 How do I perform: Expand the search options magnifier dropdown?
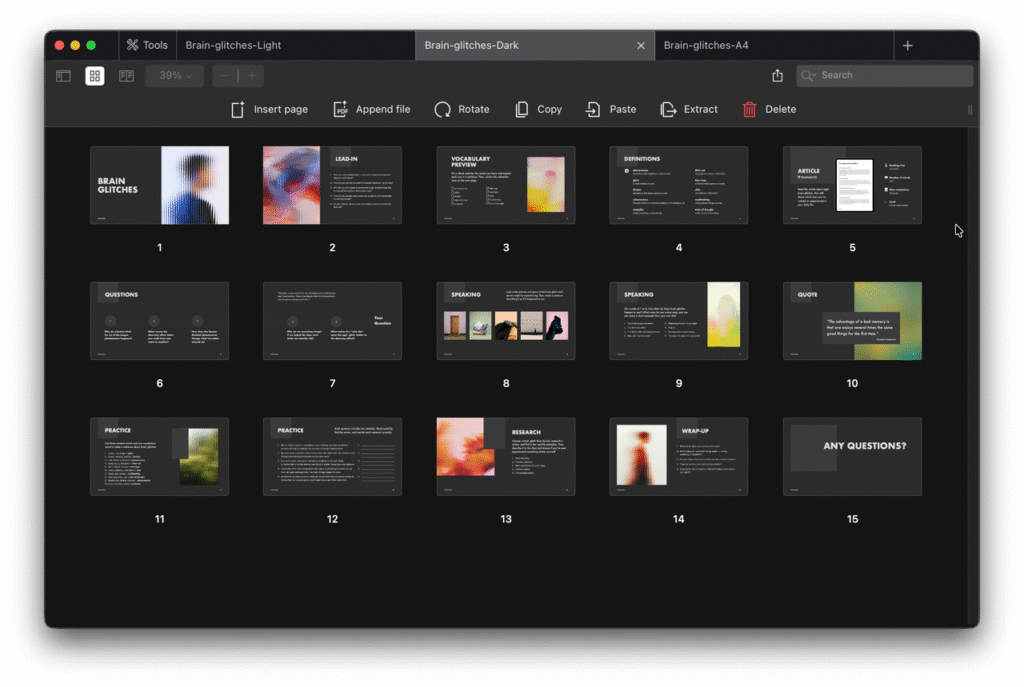(810, 76)
